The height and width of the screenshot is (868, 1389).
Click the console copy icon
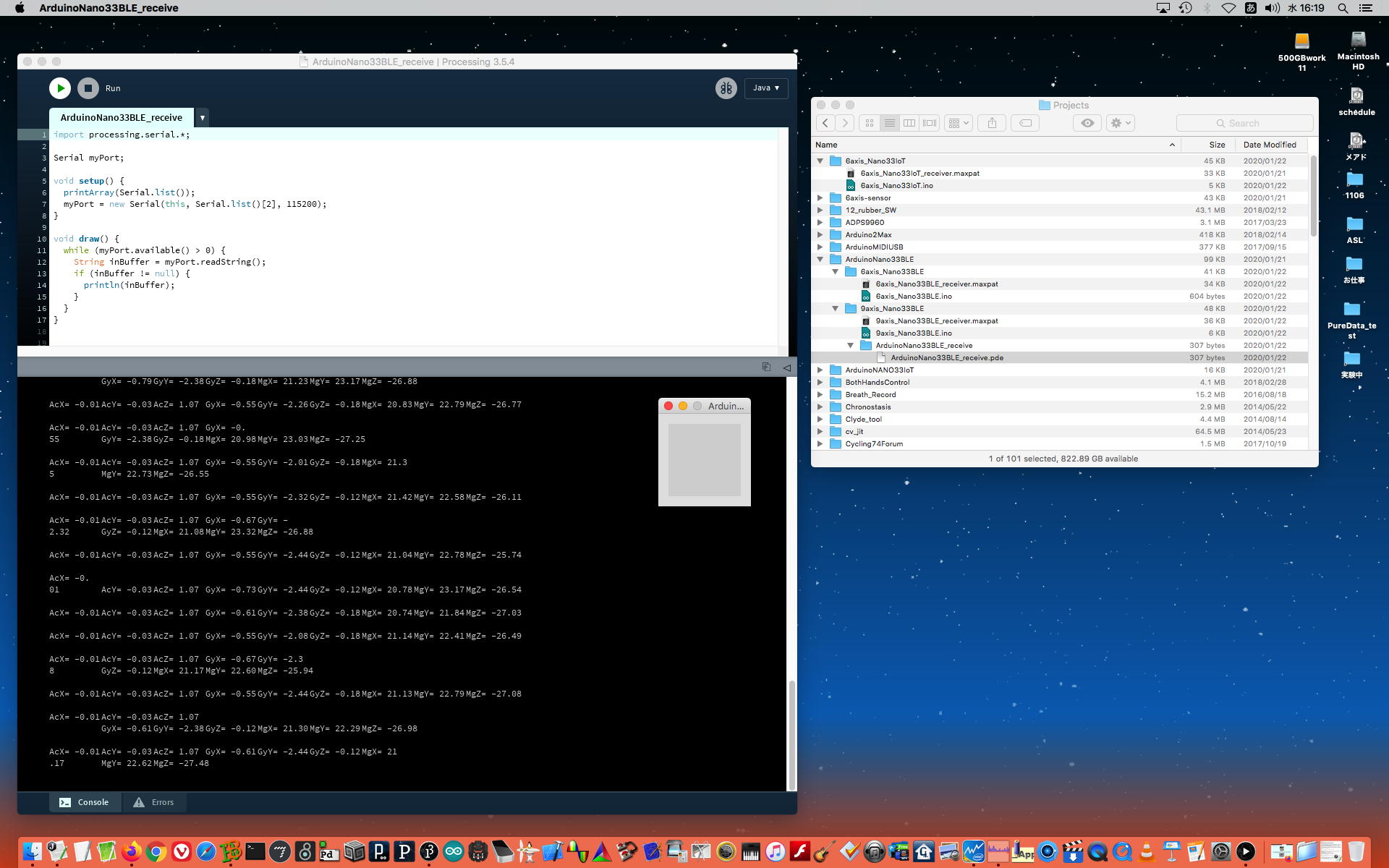(x=766, y=367)
